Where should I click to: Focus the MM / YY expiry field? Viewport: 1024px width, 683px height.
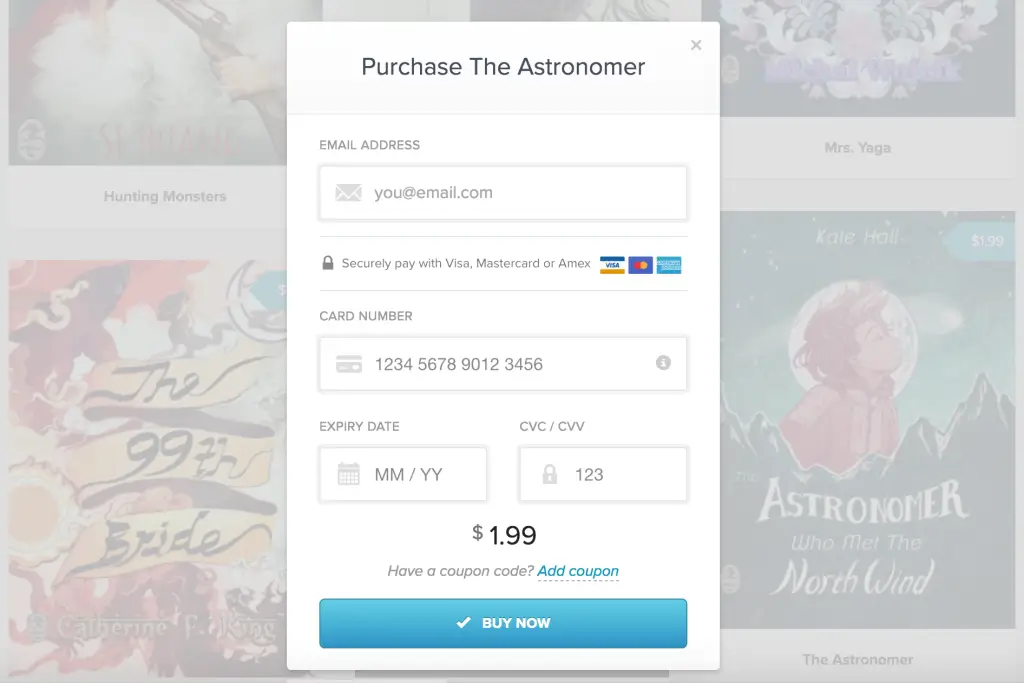point(422,474)
